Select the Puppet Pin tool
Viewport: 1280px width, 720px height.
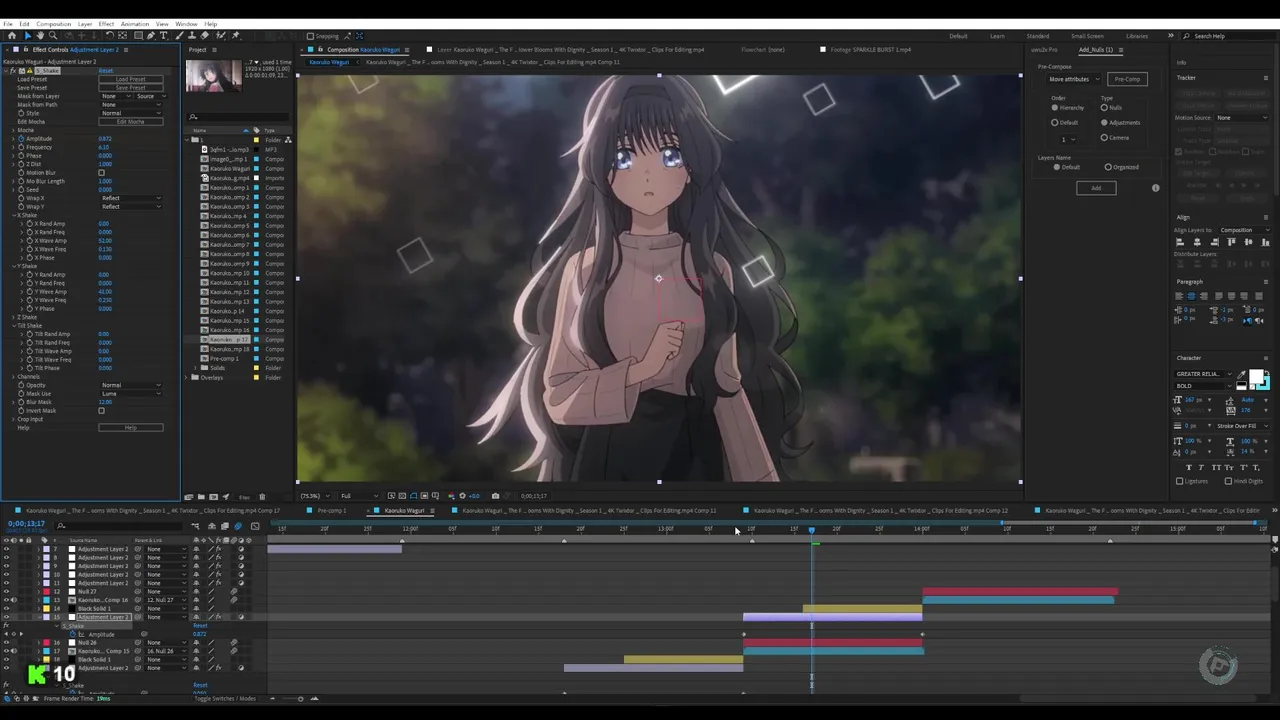click(235, 35)
